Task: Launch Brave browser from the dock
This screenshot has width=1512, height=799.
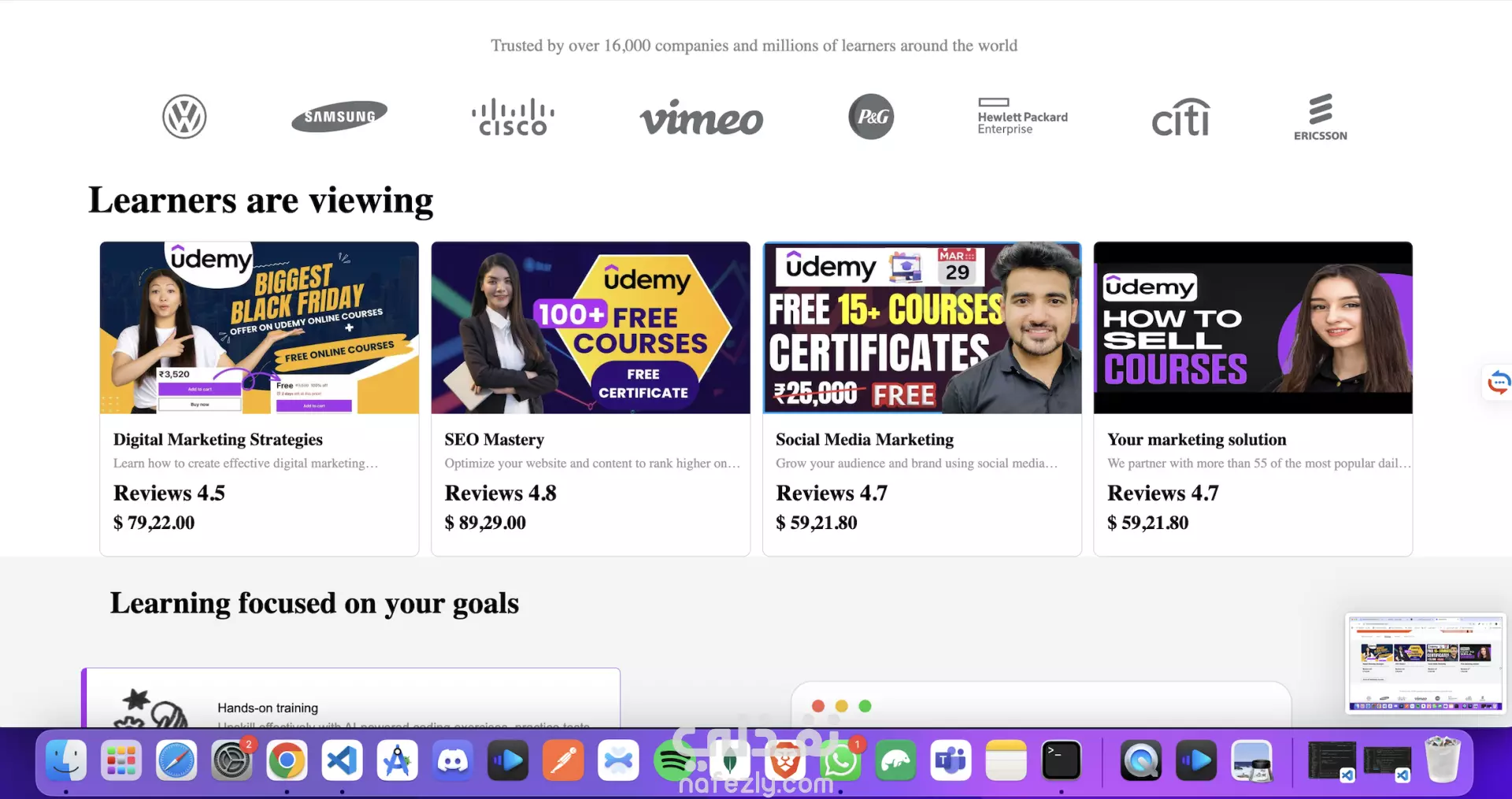Action: 785,762
